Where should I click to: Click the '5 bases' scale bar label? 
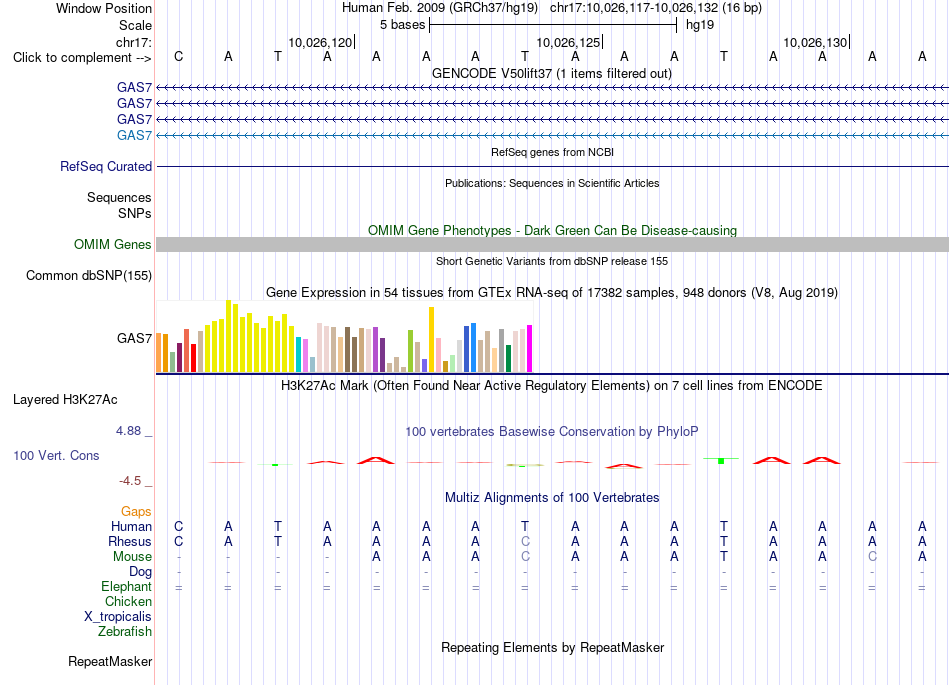click(x=403, y=25)
